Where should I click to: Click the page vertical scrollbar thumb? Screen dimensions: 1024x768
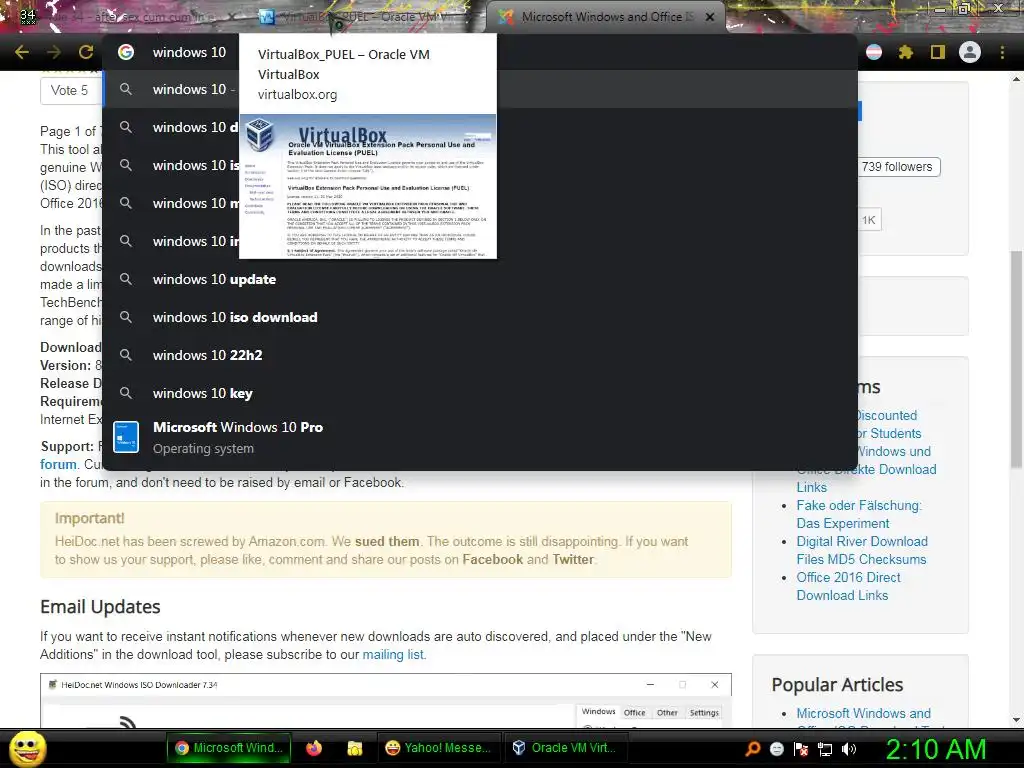1016,359
